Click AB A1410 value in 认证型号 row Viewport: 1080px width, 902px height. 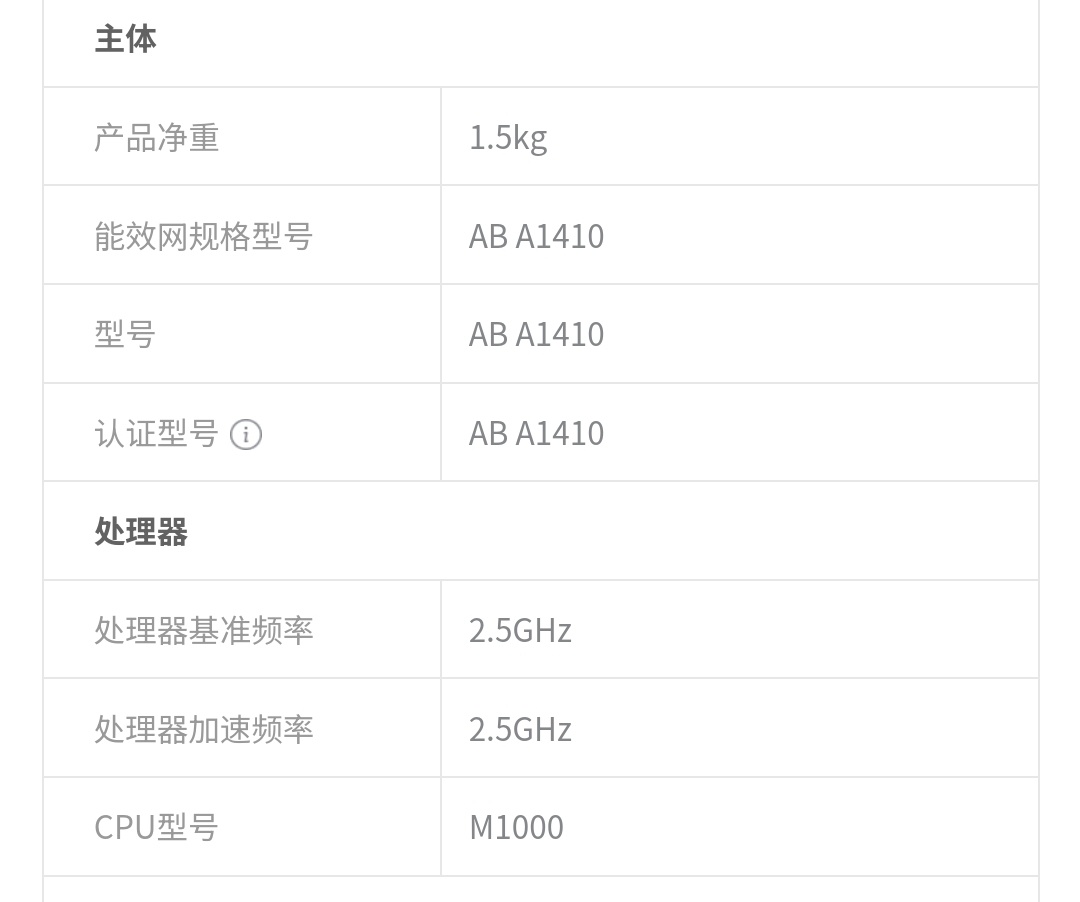(x=537, y=434)
